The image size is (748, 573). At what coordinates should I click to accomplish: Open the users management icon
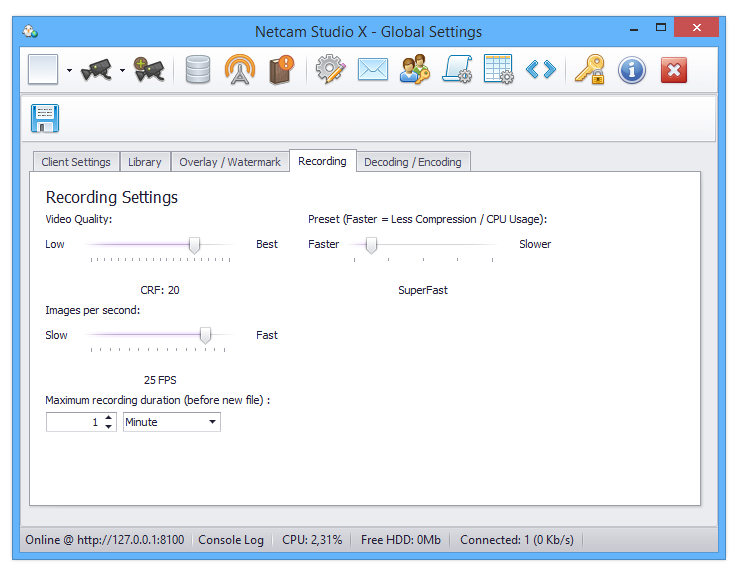(415, 70)
